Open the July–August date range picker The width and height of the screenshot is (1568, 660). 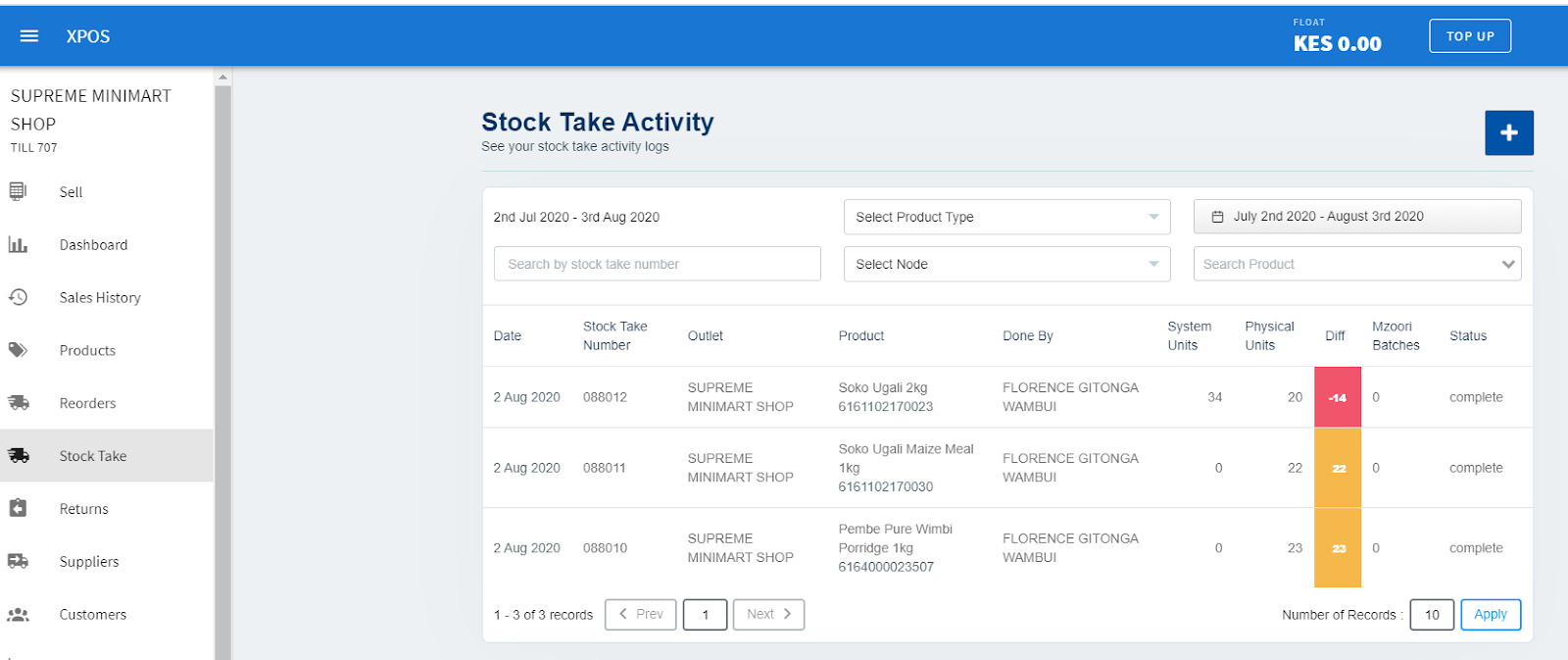[1356, 217]
